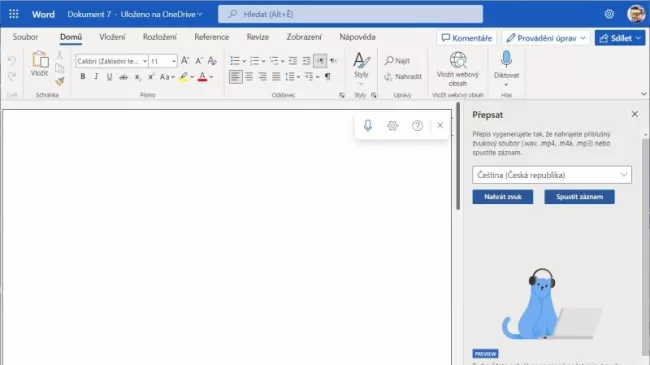Decrease font size with the A down icon

[199, 61]
